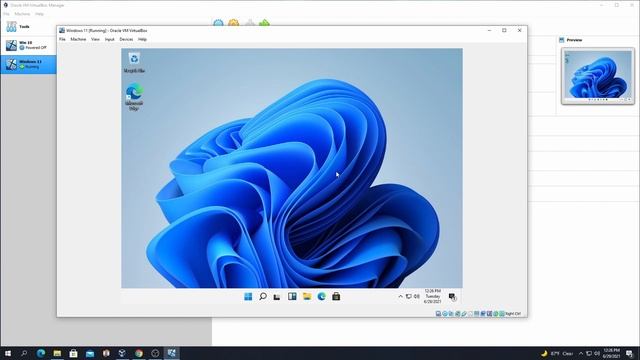Image resolution: width=640 pixels, height=360 pixels.
Task: Click the Preview section header
Action: (x=570, y=40)
